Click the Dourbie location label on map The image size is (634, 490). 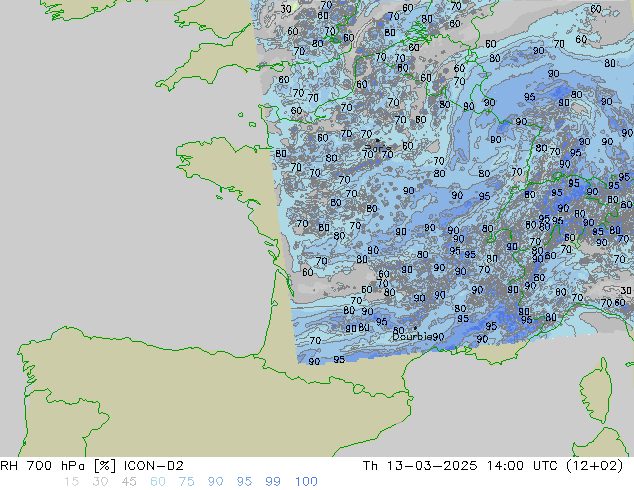click(412, 336)
